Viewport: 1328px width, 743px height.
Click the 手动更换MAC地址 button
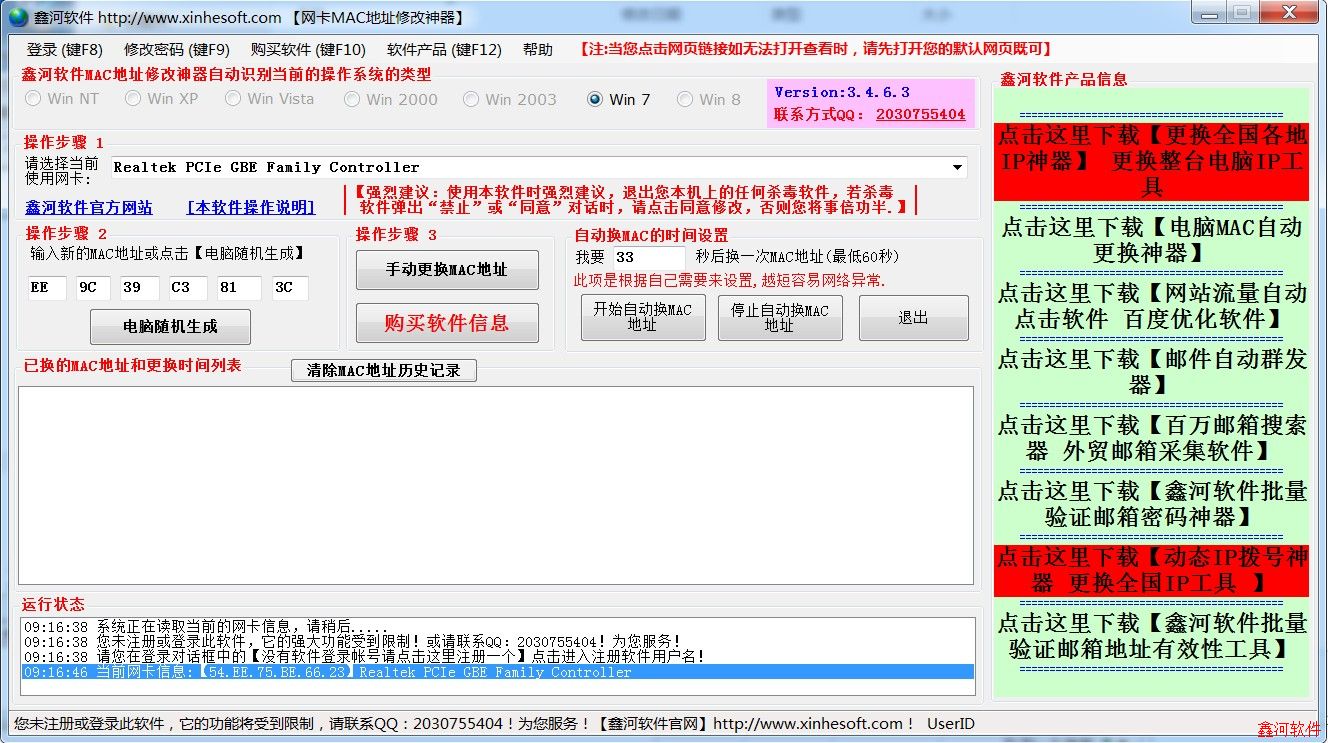[447, 269]
